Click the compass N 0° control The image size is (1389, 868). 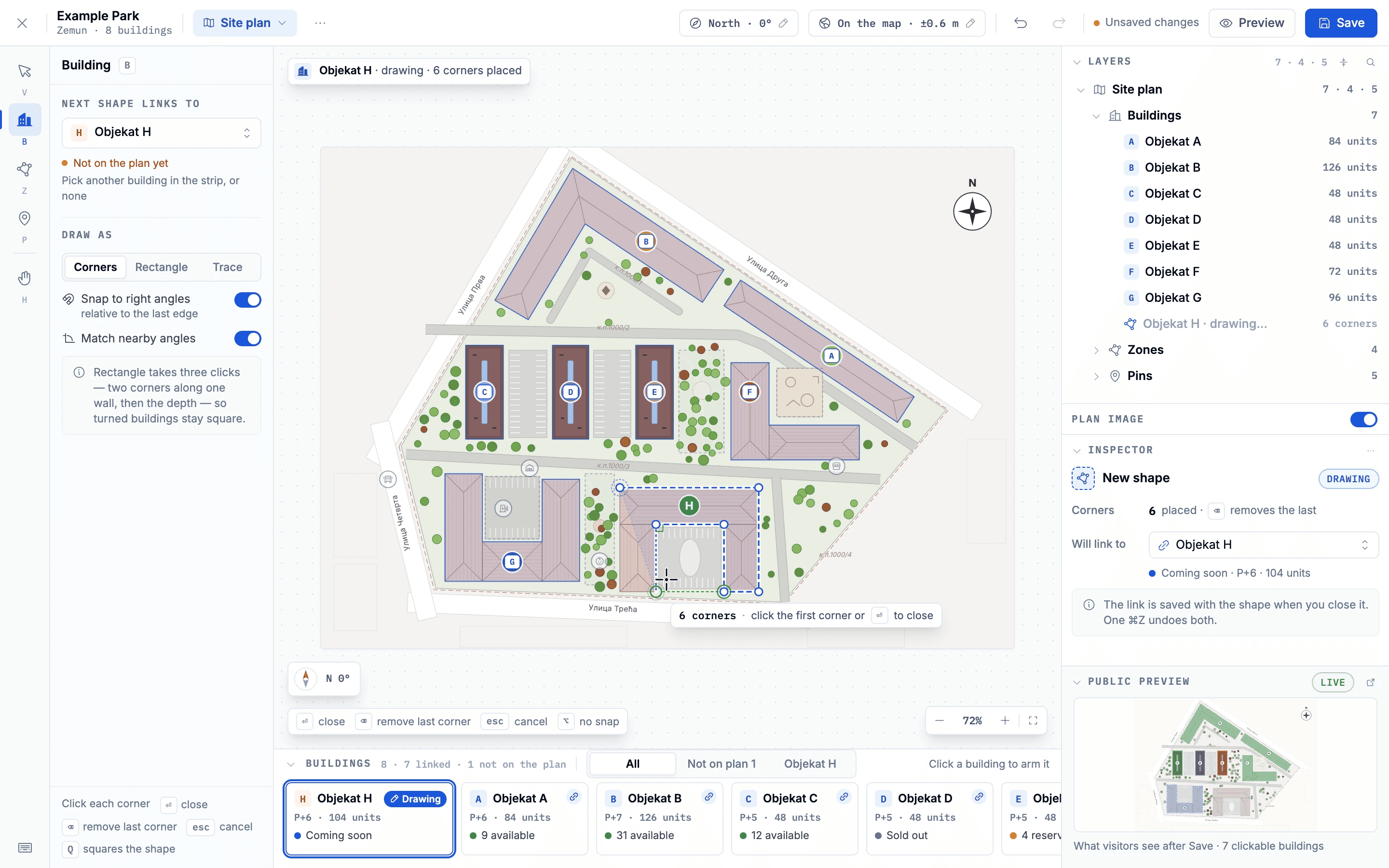324,678
